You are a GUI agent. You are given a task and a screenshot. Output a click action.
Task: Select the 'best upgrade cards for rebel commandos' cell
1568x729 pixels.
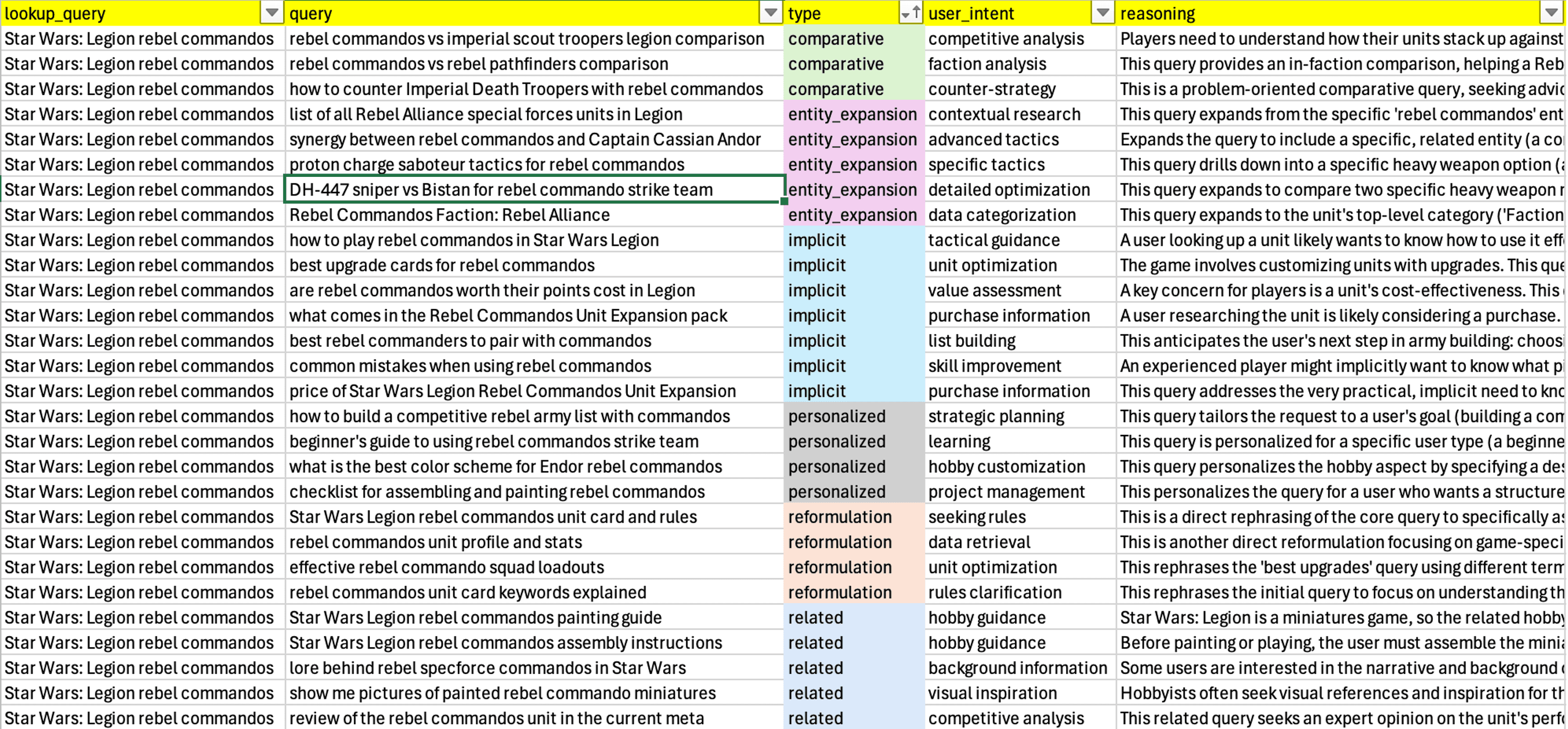534,265
